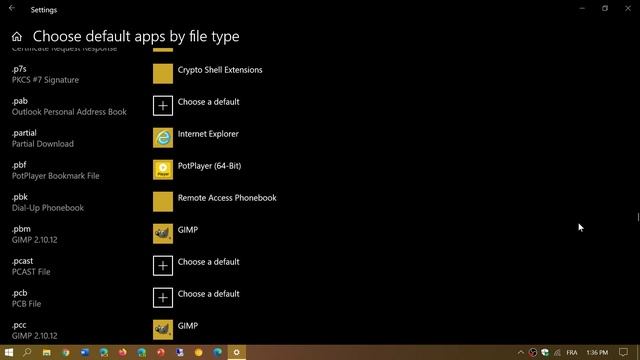Select the .pbf extension label

click(x=19, y=165)
